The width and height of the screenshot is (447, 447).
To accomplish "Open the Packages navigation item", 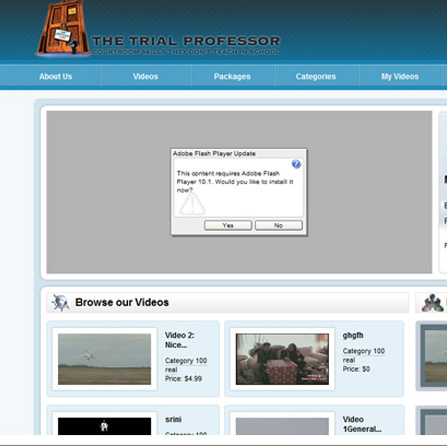I will click(232, 76).
